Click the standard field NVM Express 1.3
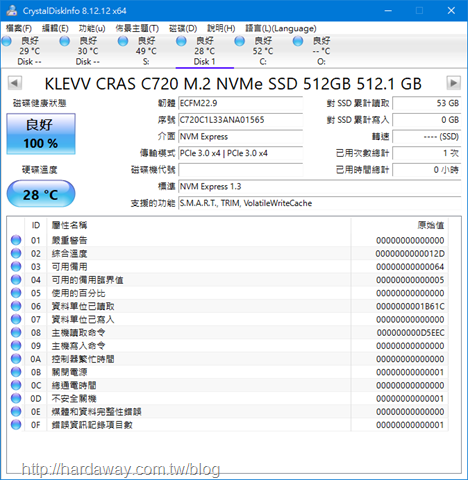 320,187
